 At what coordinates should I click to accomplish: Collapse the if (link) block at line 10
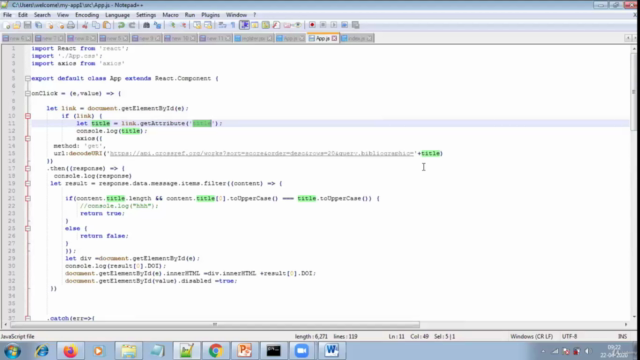click(x=28, y=116)
